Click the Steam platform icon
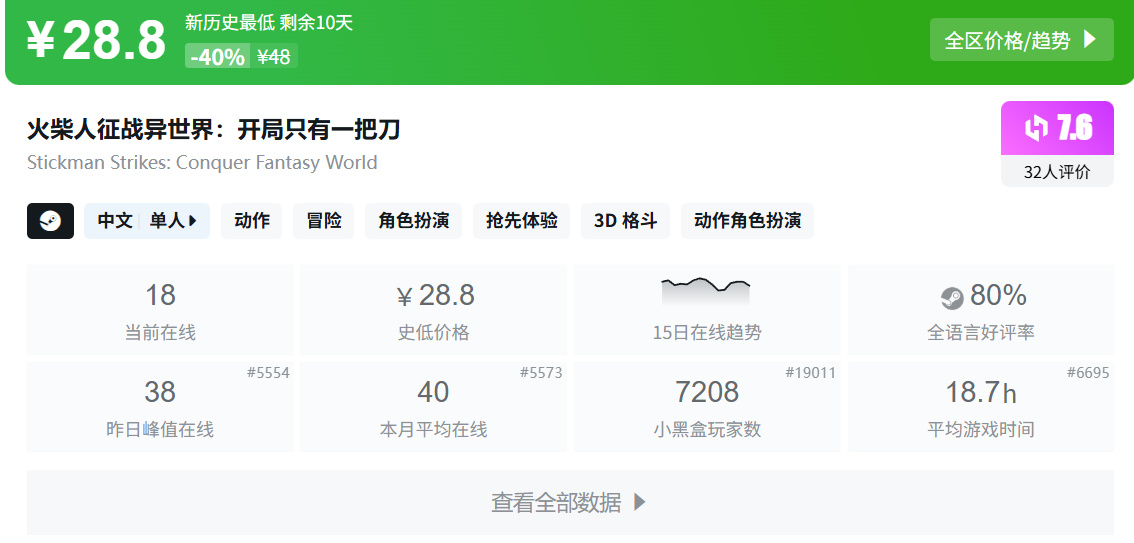Image resolution: width=1134 pixels, height=543 pixels. pyautogui.click(x=51, y=221)
